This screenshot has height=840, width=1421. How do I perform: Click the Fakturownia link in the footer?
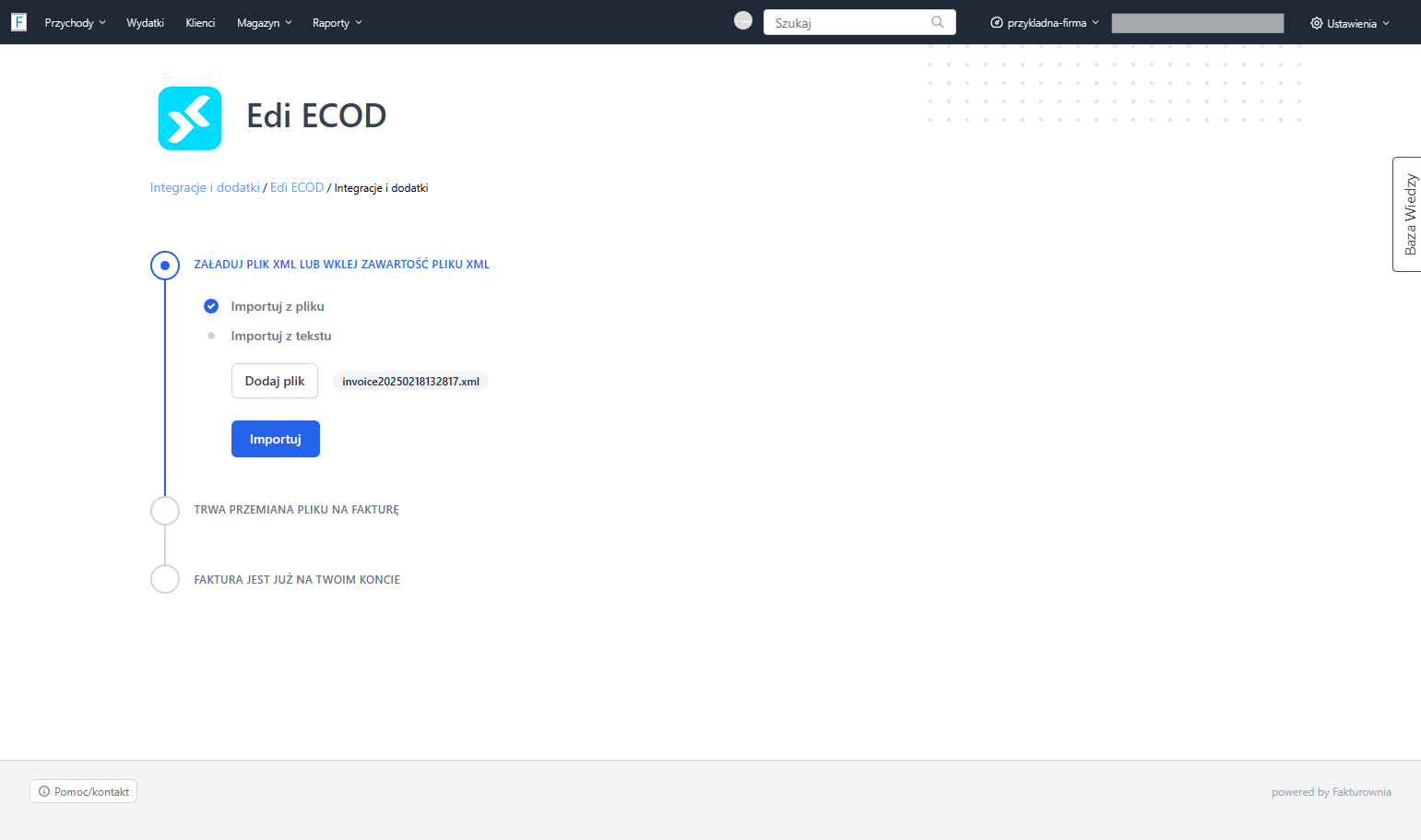click(1362, 792)
